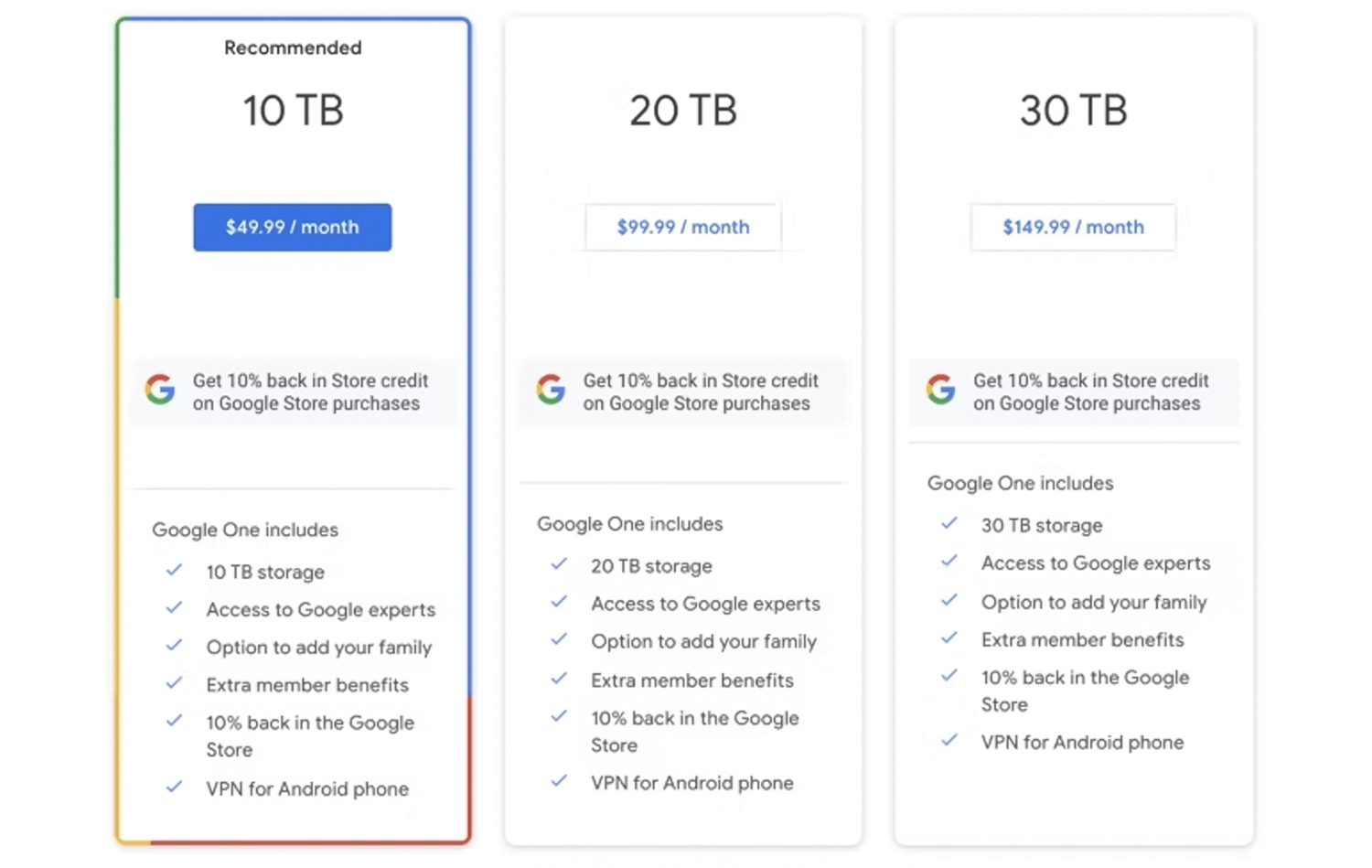Select the 20 TB plan heading

point(682,110)
